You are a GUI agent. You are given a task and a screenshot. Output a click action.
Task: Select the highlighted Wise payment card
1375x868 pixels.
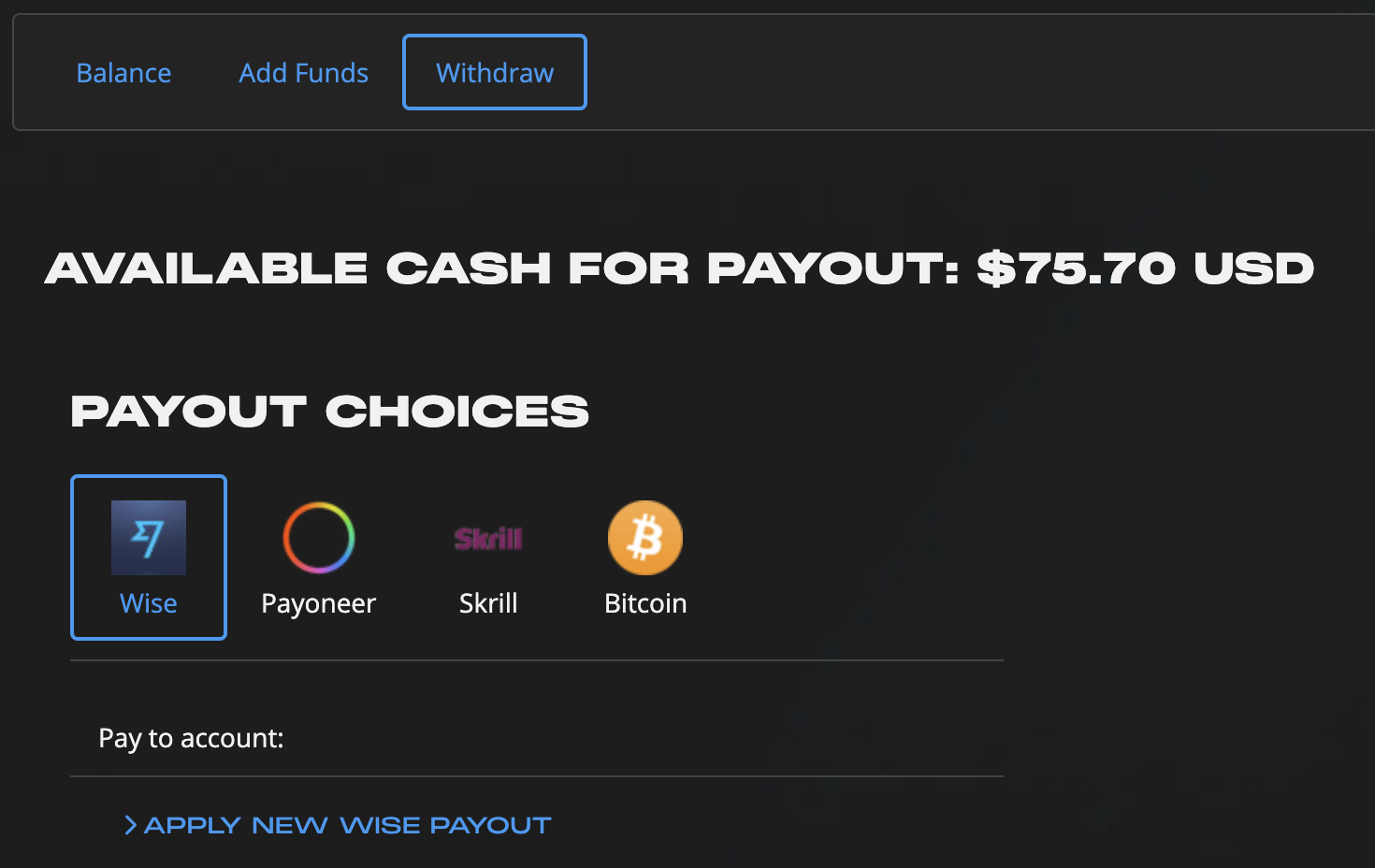pos(148,557)
